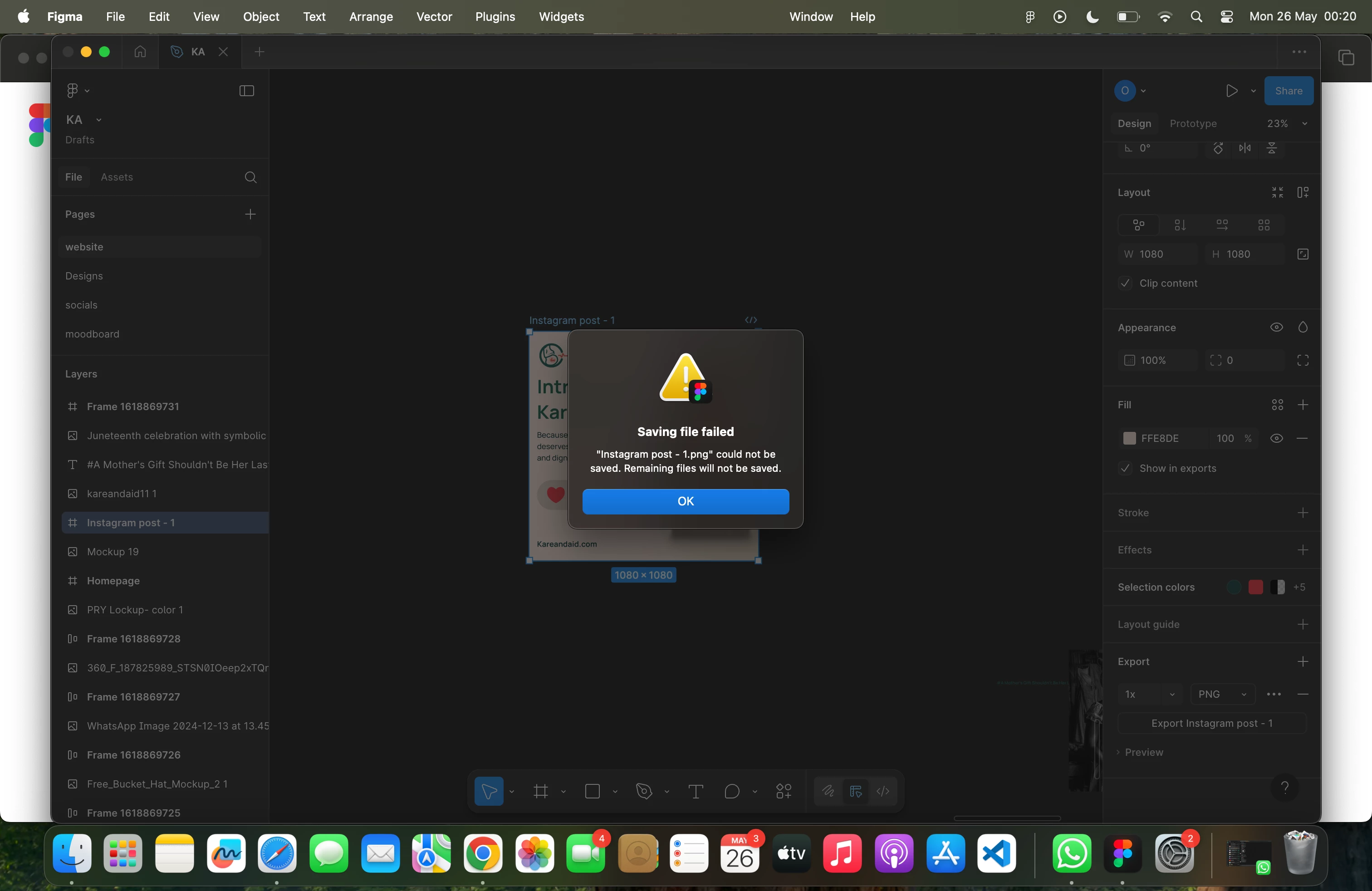Screen dimensions: 1372x891
Task: Click the FFE8DE fill color swatch
Action: click(1129, 438)
